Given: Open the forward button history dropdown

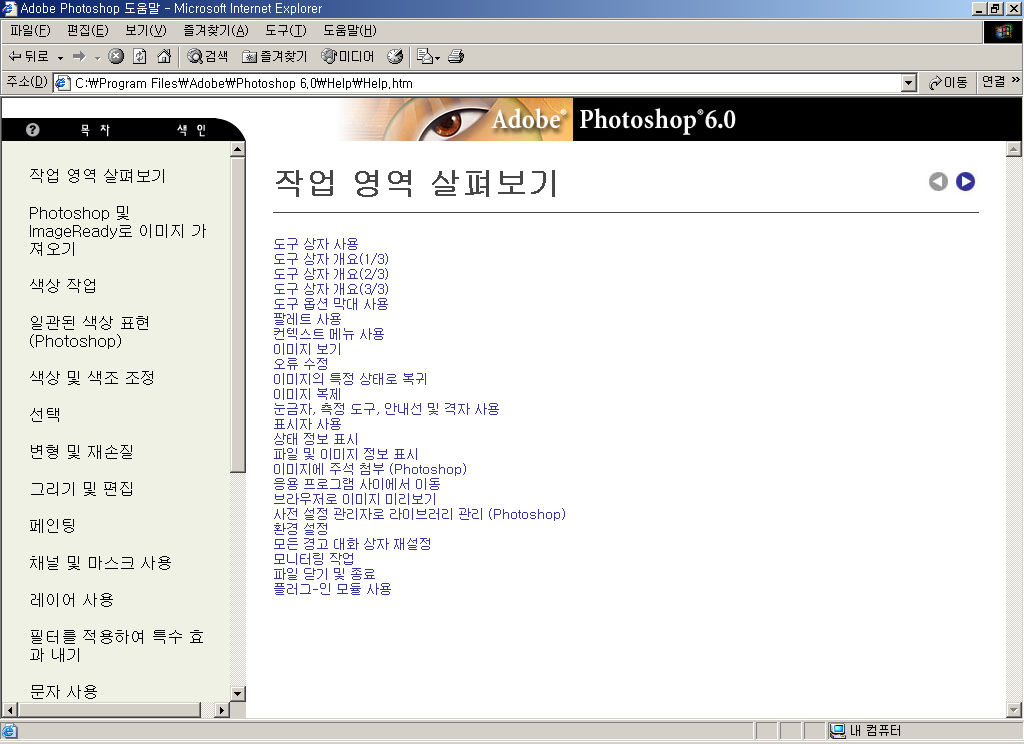Looking at the screenshot, I should 97,58.
